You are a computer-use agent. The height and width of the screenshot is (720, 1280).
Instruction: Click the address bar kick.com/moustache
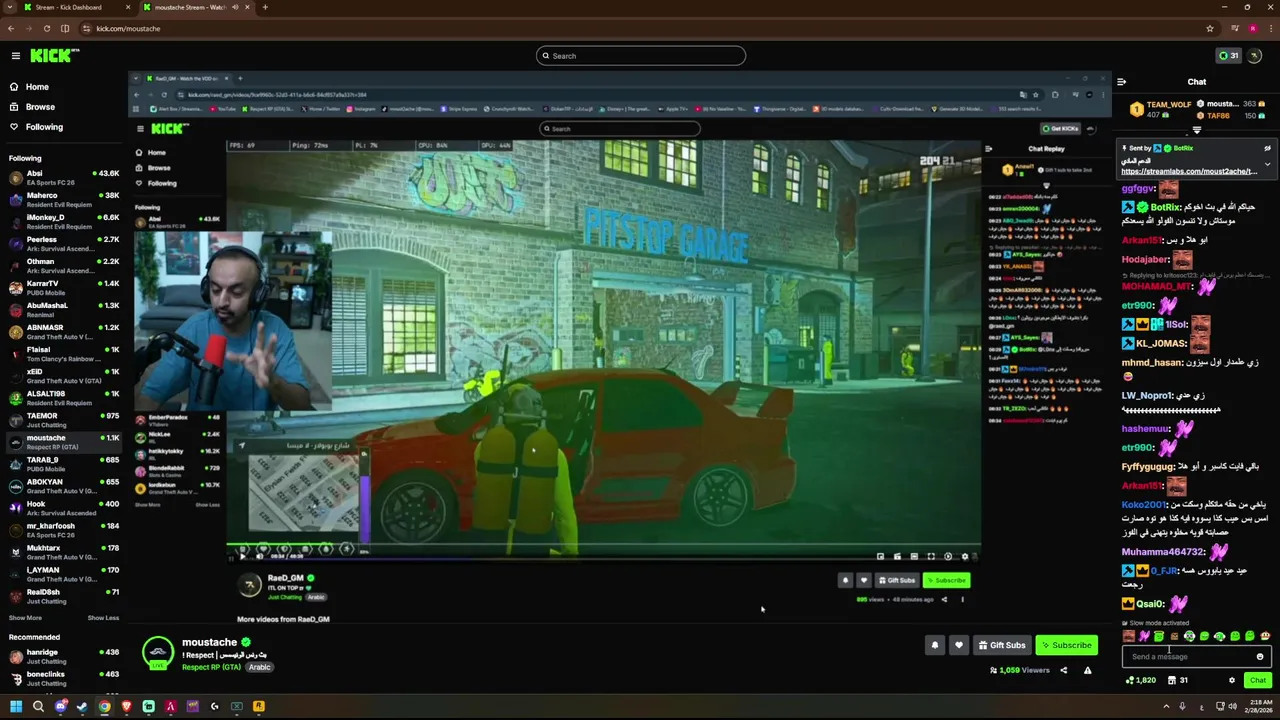click(640, 28)
